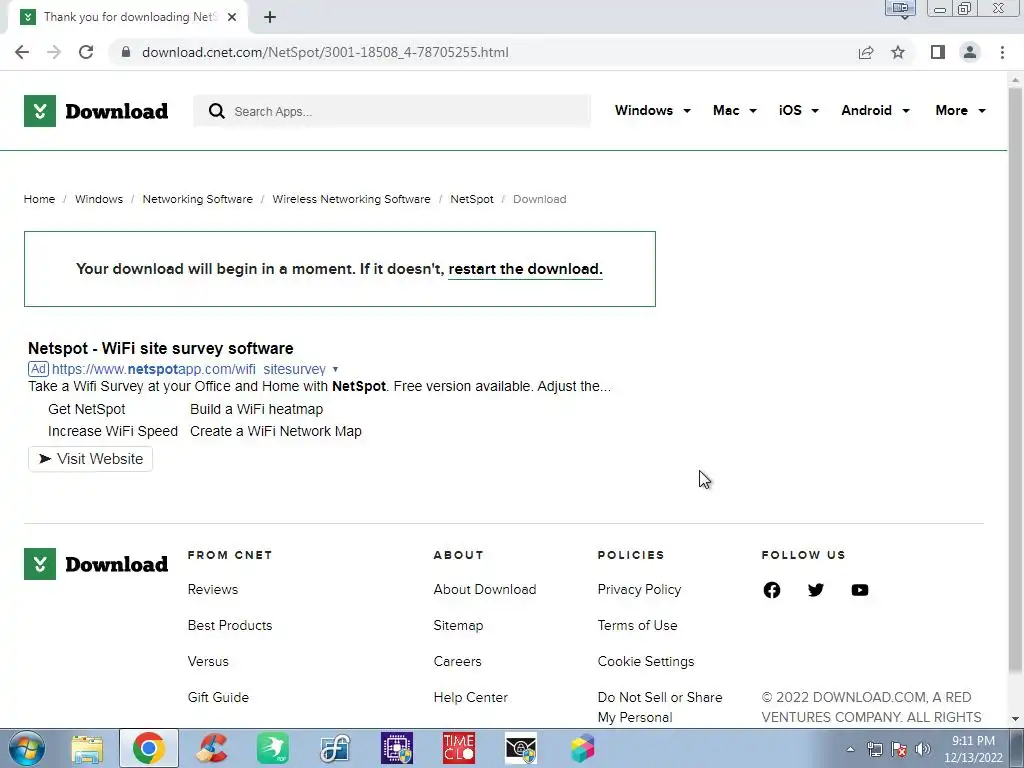Open the Windows Start button
The width and height of the screenshot is (1024, 768).
coord(26,748)
